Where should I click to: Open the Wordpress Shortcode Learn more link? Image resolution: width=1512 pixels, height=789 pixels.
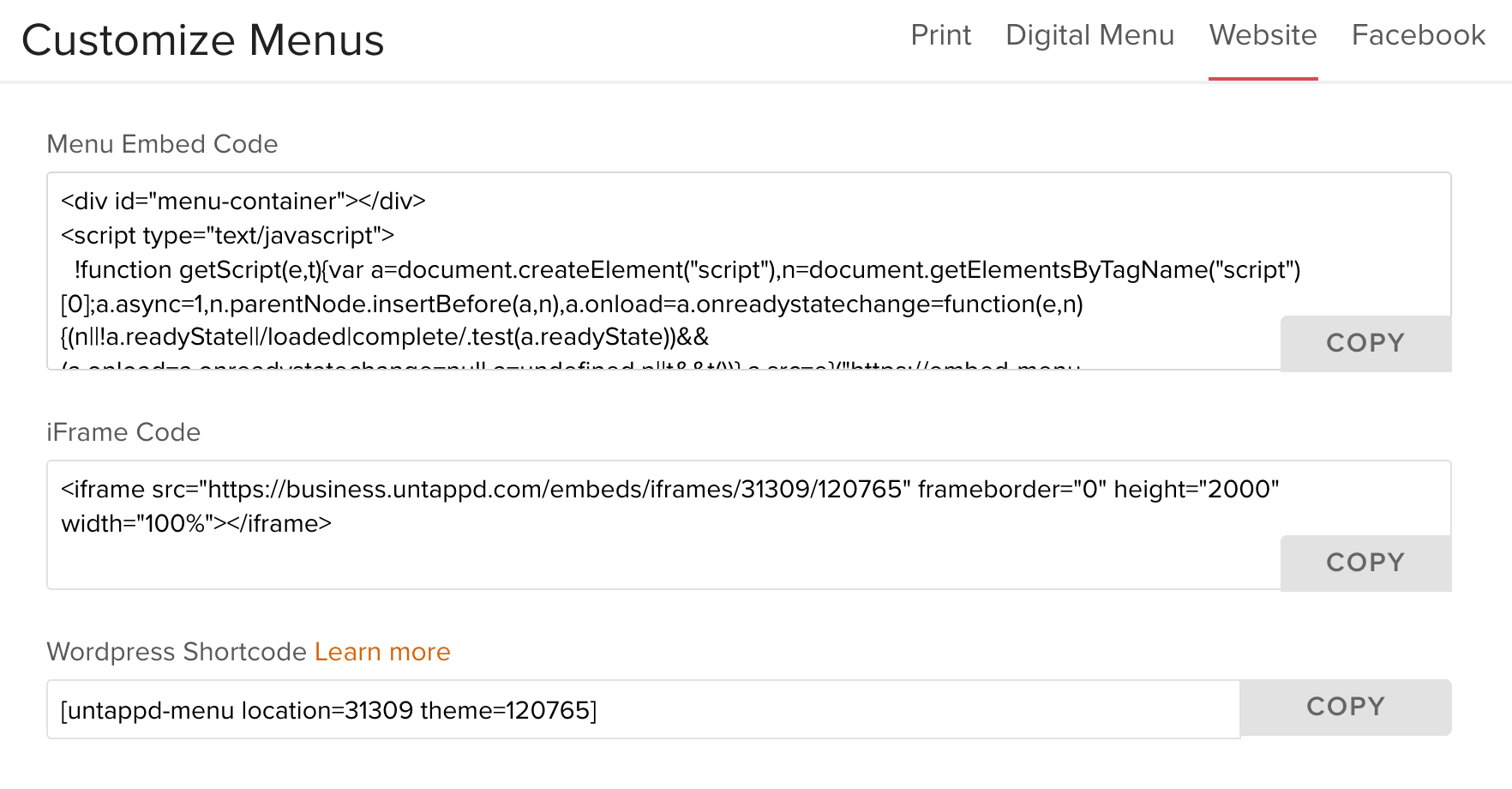382,652
